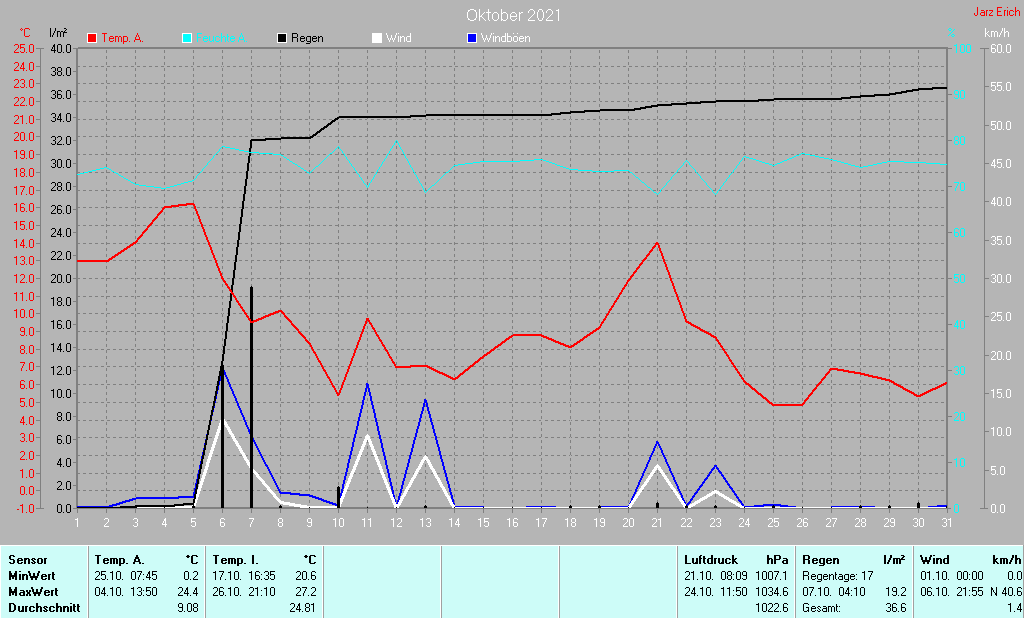
Task: Select day 21 on the date axis
Action: tap(657, 523)
